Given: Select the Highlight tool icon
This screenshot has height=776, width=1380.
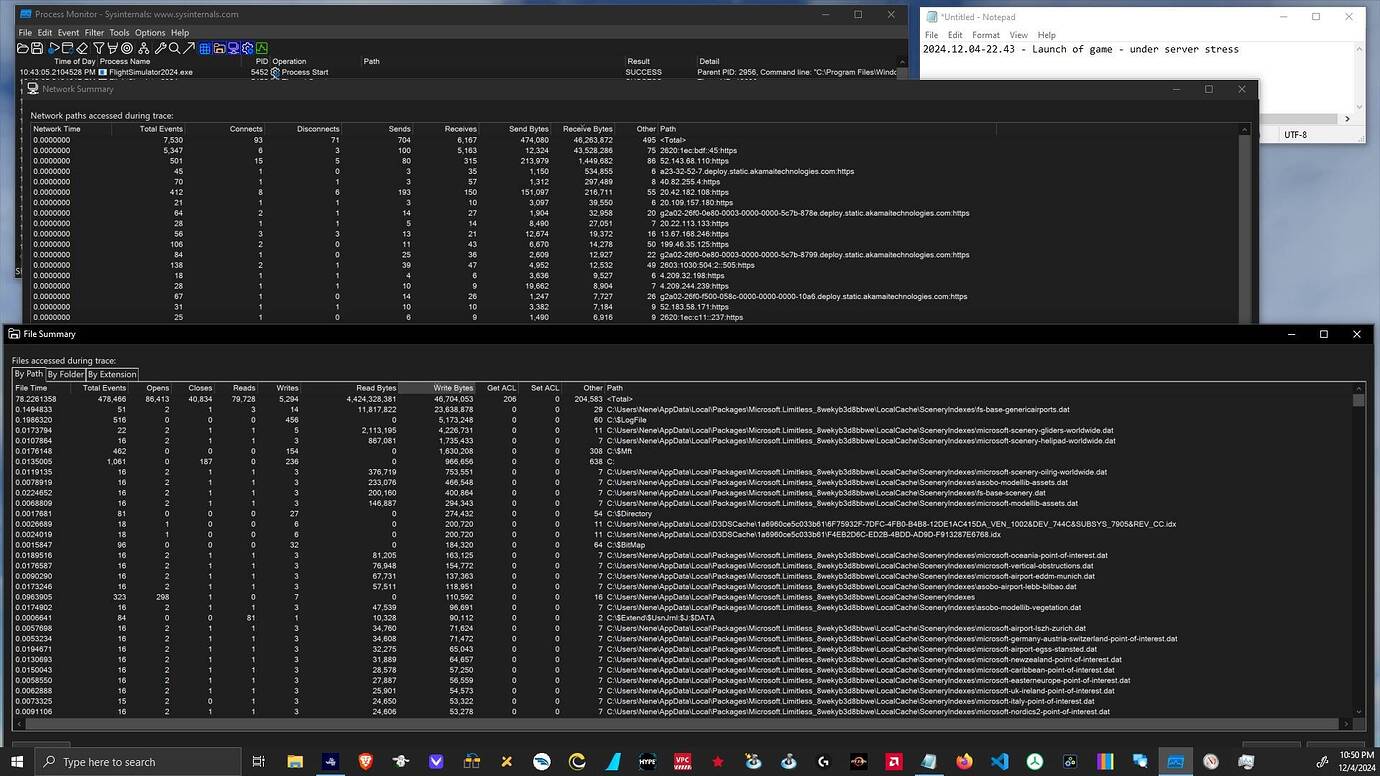Looking at the screenshot, I should coord(112,48).
